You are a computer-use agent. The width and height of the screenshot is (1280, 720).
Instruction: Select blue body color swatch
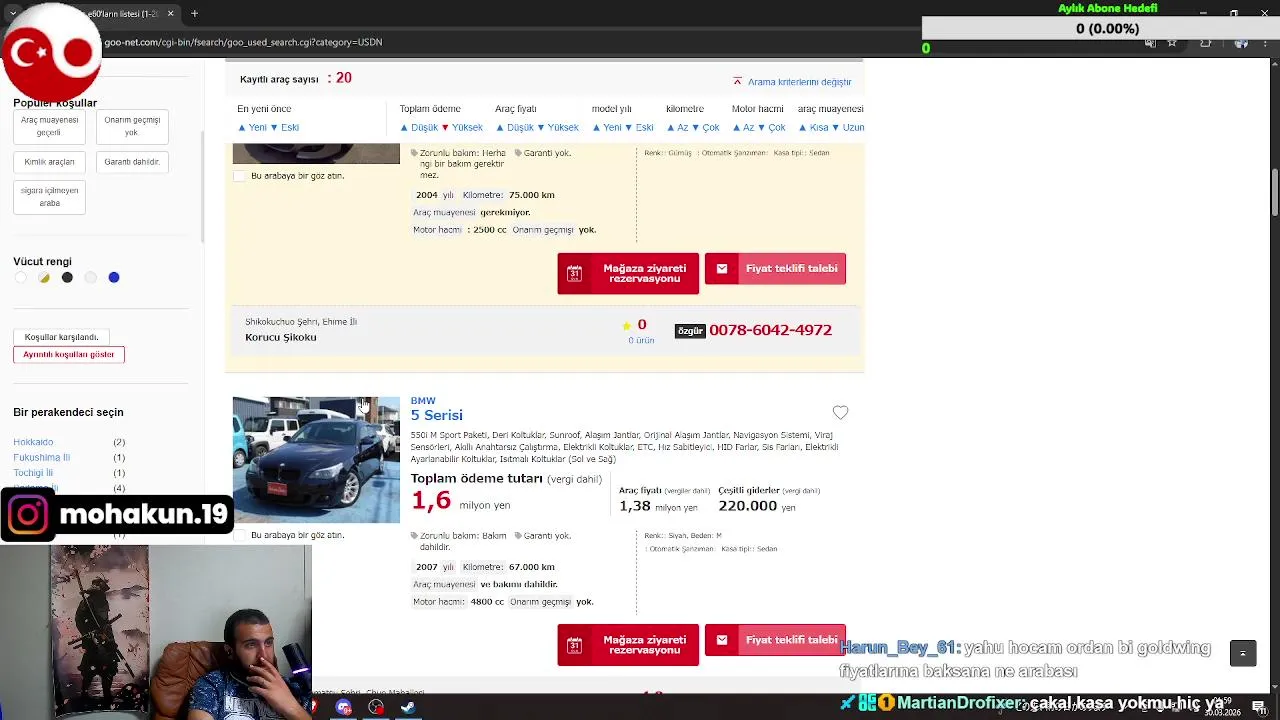pyautogui.click(x=114, y=278)
